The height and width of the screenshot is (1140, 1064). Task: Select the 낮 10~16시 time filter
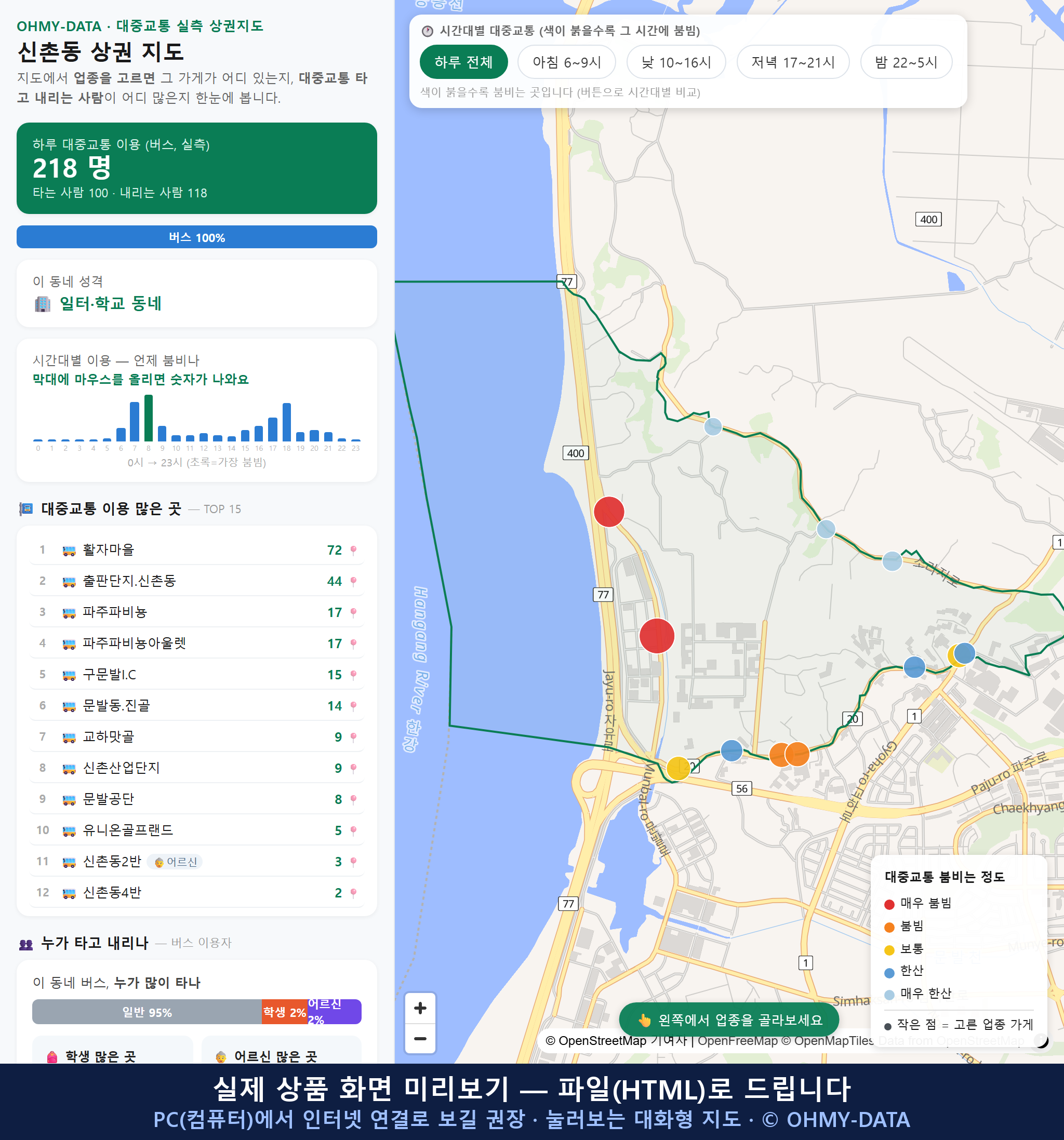(x=676, y=62)
